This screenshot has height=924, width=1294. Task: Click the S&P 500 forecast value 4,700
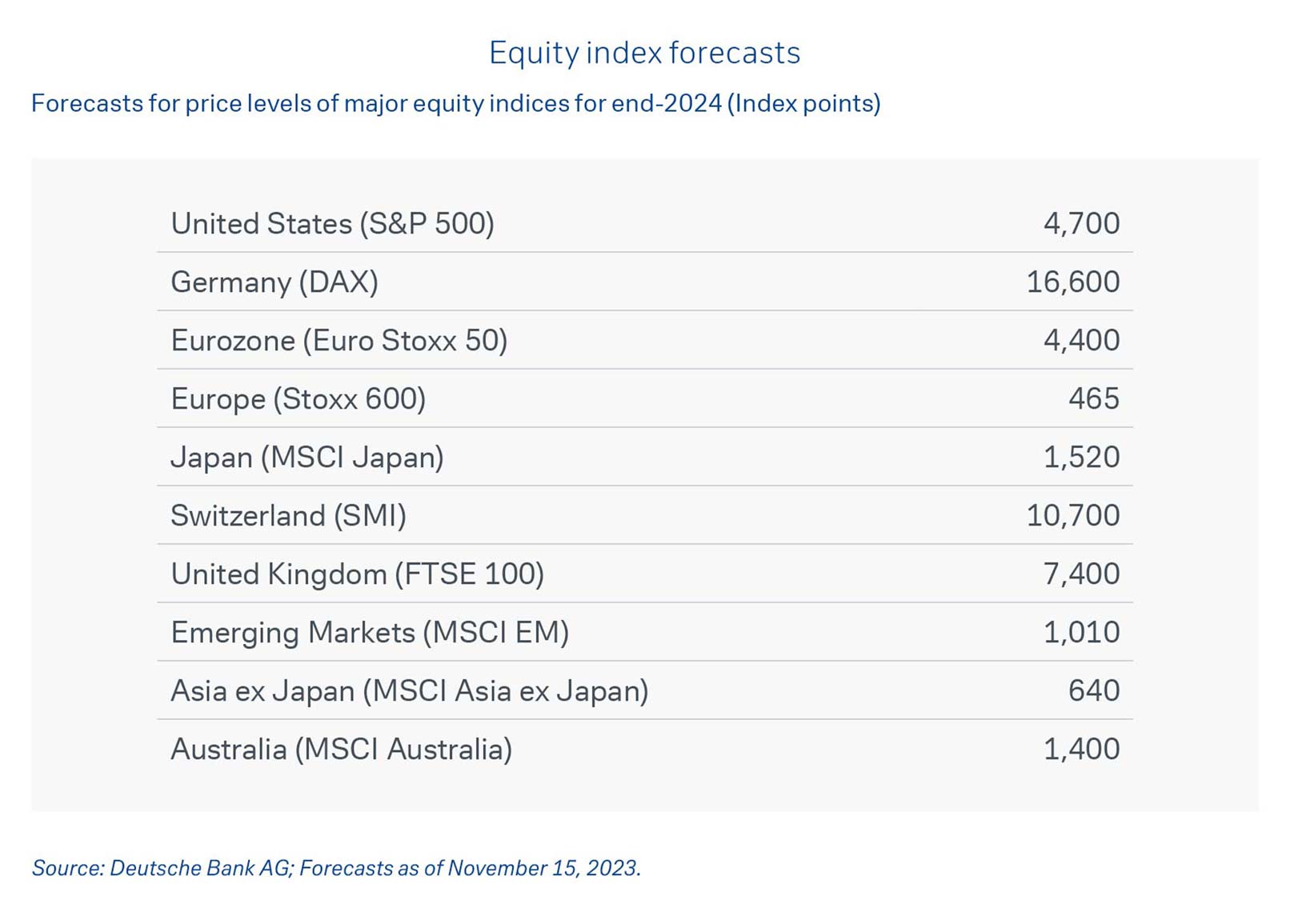coord(1080,223)
